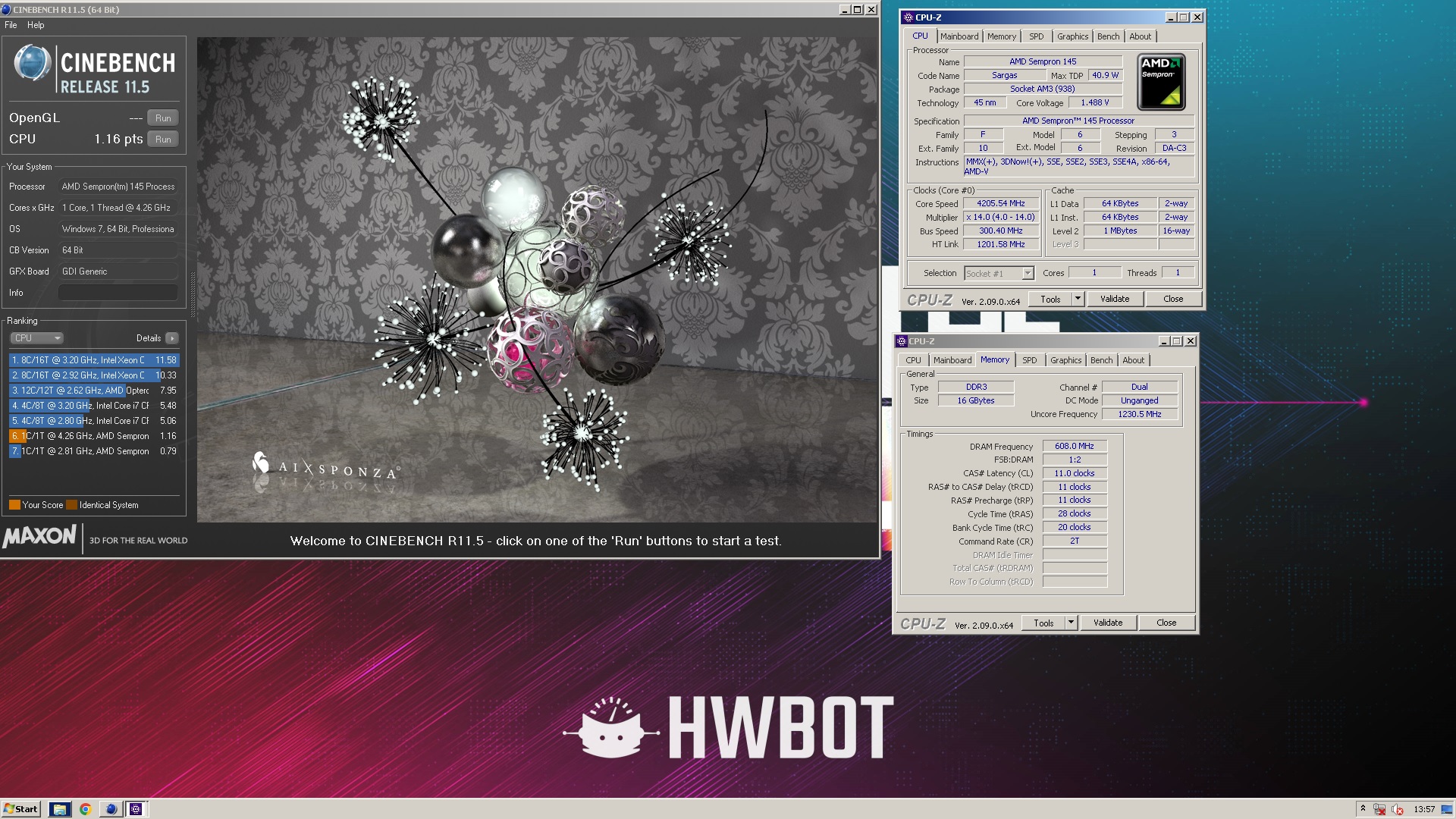Select ranking row 5 Intel Core i7 5.06
Viewport: 1456px width, 819px height.
(x=94, y=421)
